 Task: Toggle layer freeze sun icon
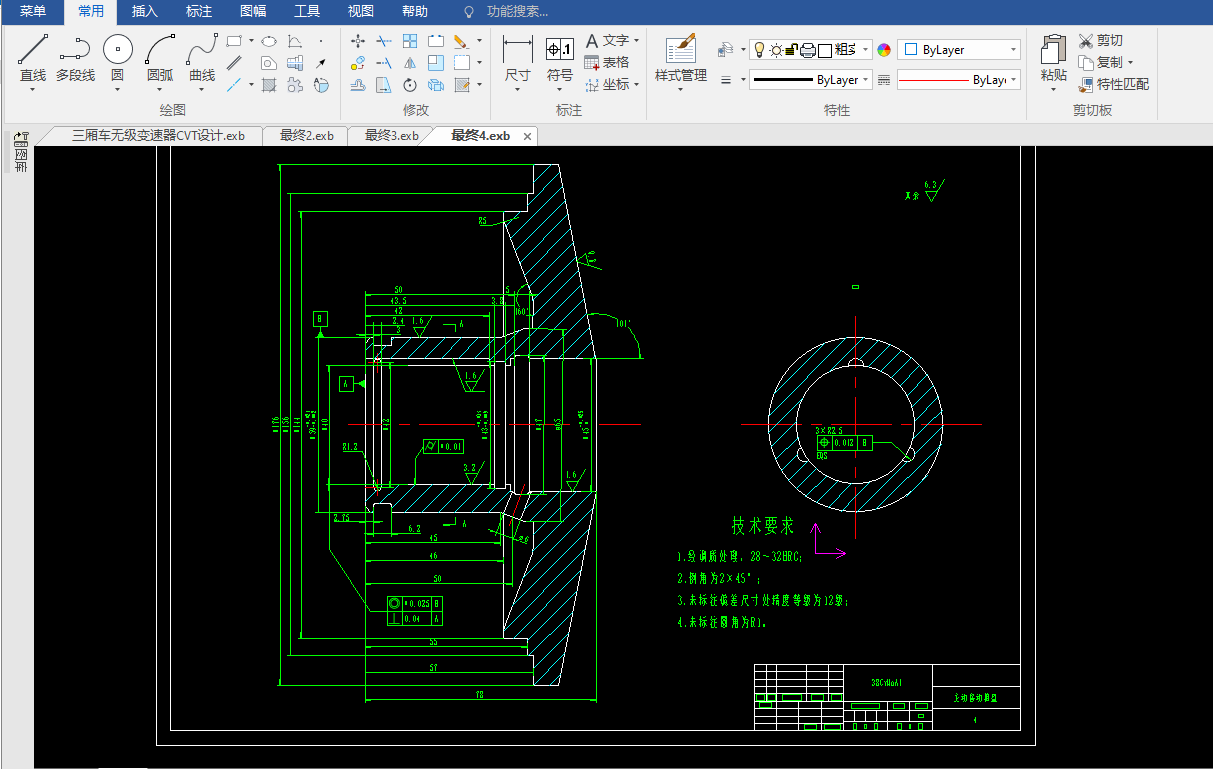tap(775, 50)
